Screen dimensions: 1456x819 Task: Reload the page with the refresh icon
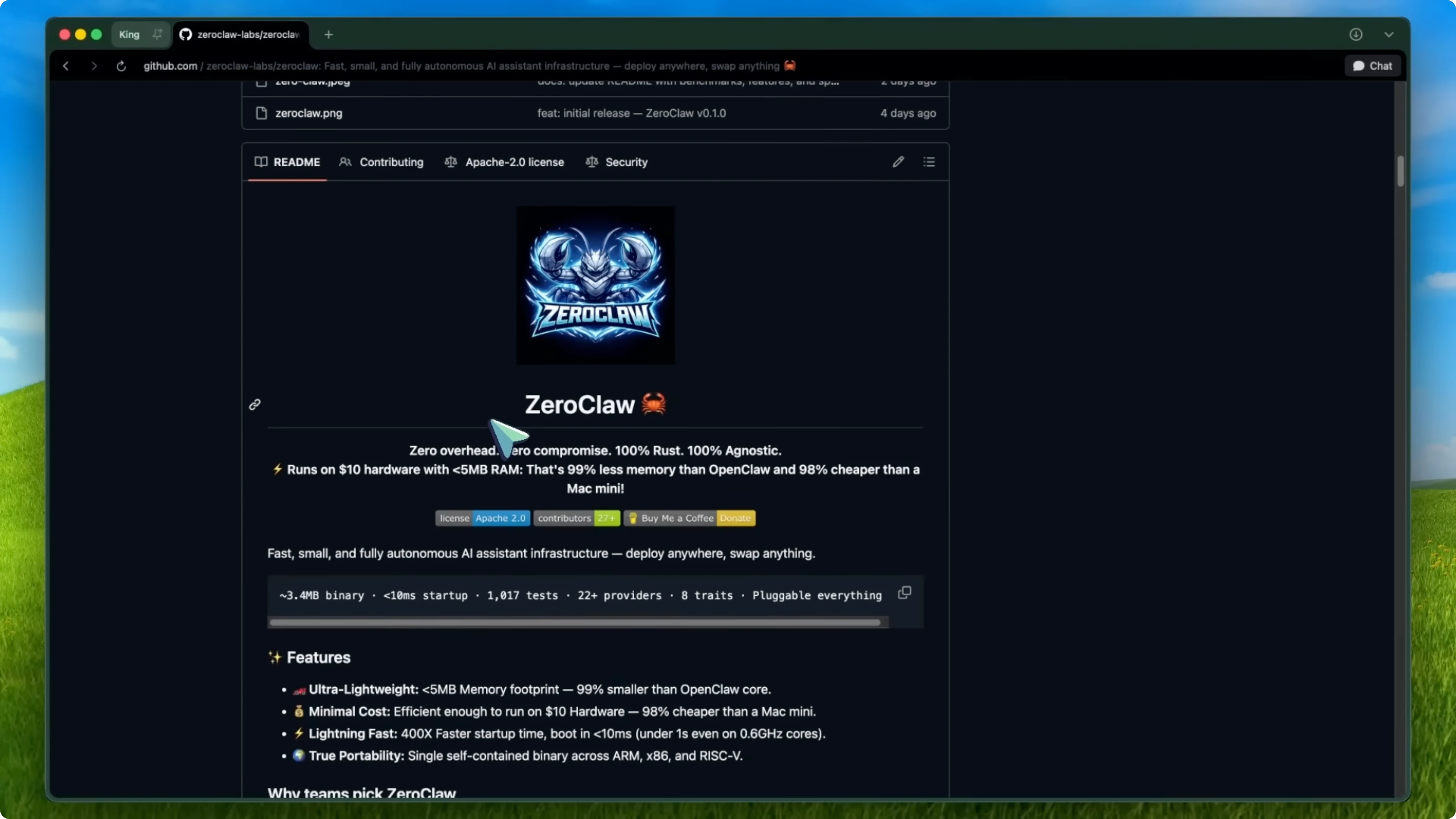121,66
